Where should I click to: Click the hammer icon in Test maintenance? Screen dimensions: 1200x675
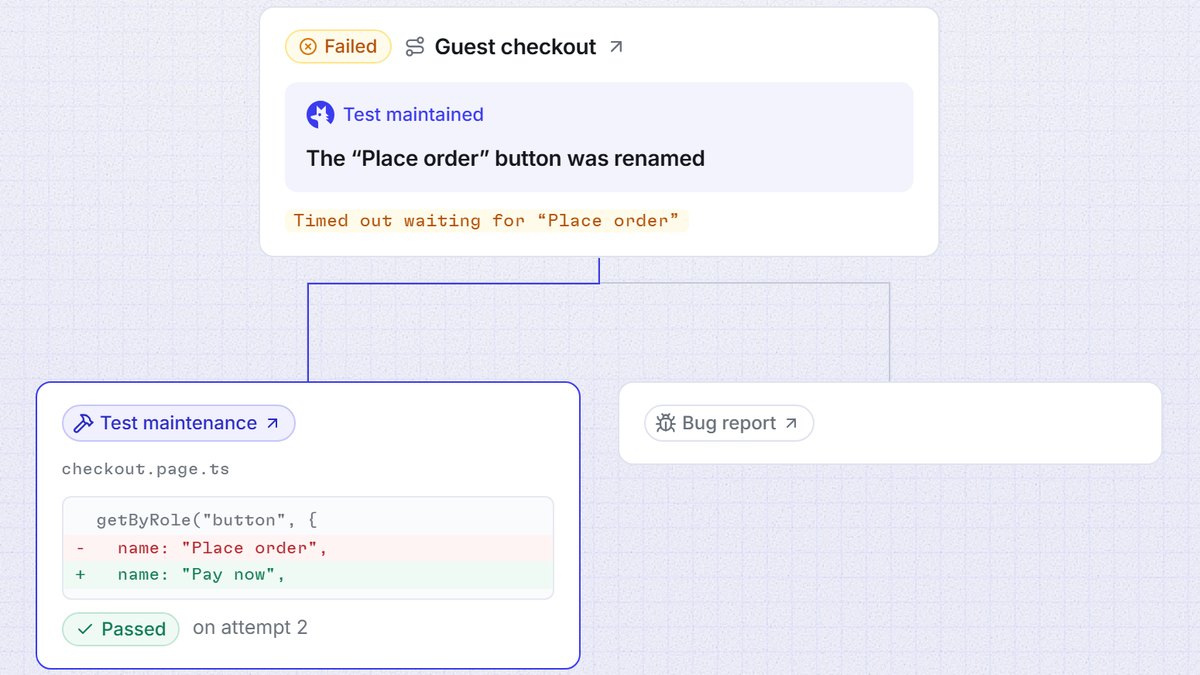85,423
